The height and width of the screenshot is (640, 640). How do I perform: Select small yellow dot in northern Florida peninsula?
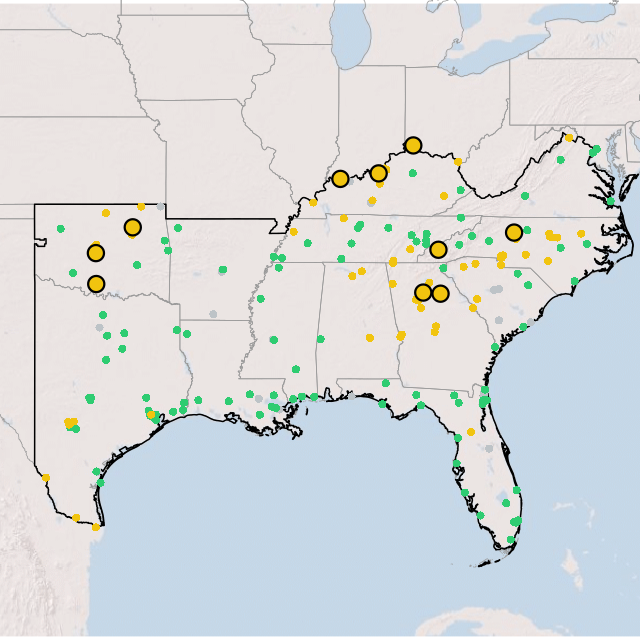(471, 432)
